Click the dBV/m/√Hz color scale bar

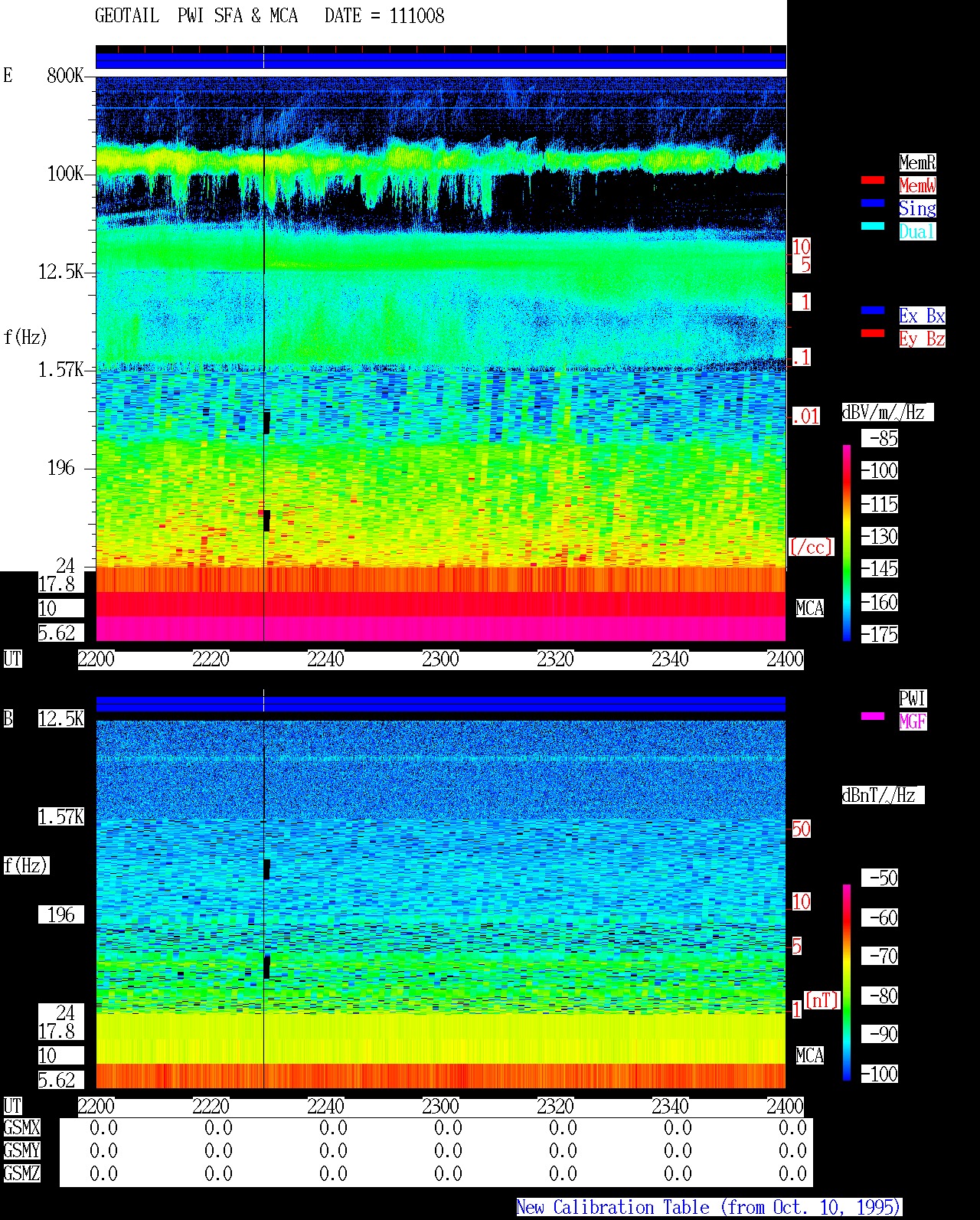pyautogui.click(x=847, y=542)
